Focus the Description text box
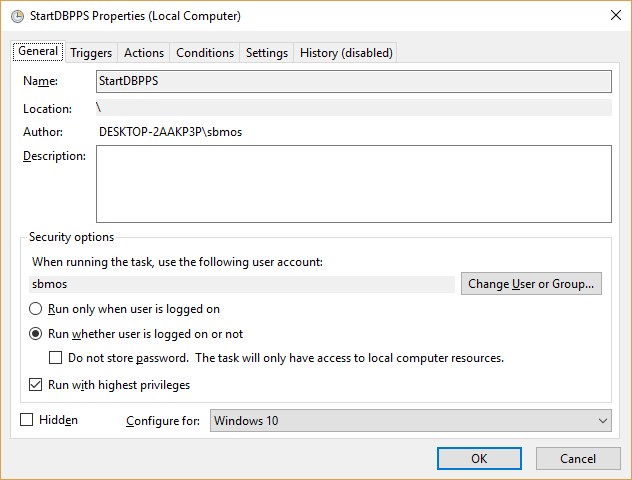Viewport: 632px width, 480px height. (x=353, y=184)
